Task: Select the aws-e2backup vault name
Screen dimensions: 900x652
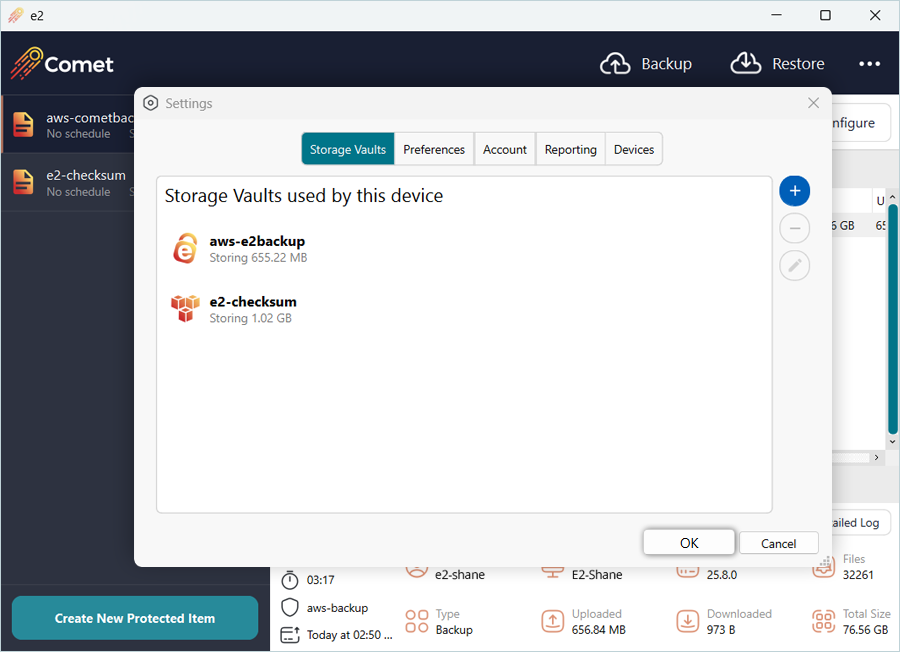Action: click(x=257, y=241)
